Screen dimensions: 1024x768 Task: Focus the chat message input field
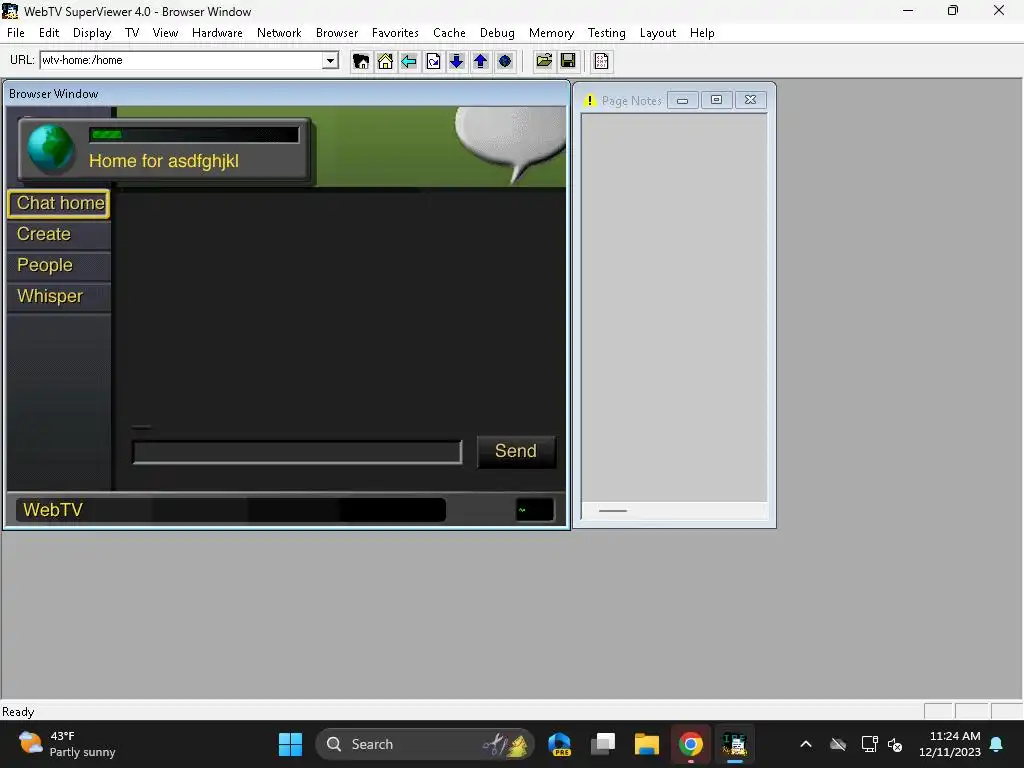pos(297,452)
